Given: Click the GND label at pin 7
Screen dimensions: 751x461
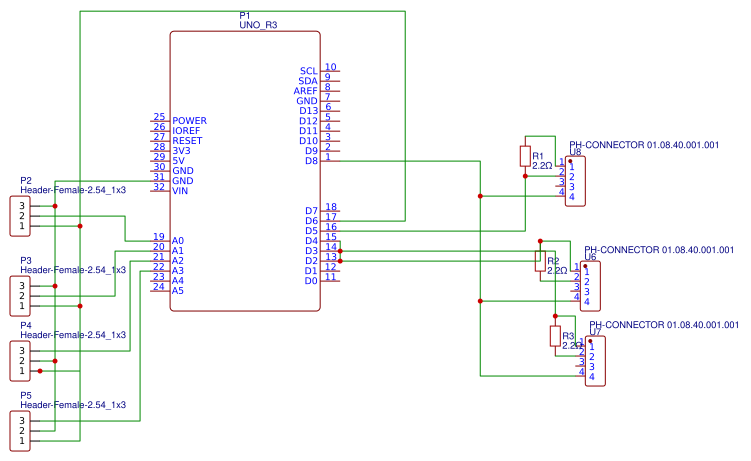Looking at the screenshot, I should 307,101.
